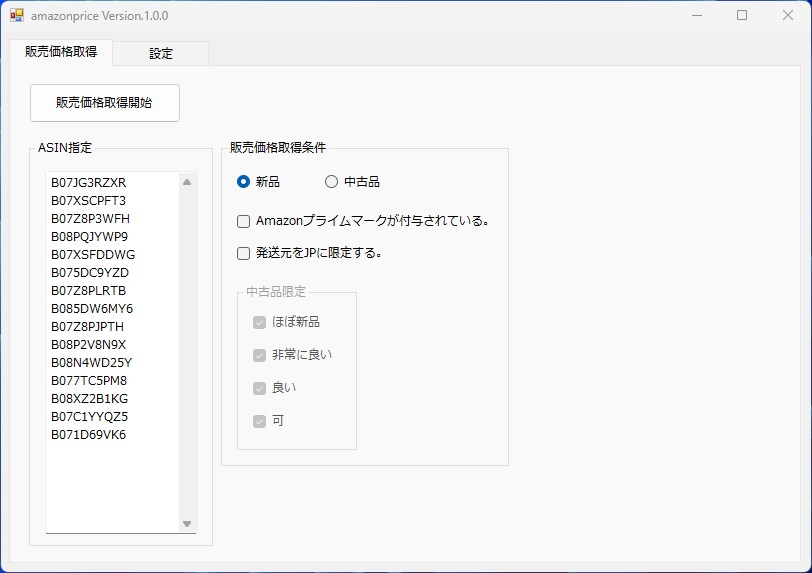Check 発送元をJPに限定する option
The image size is (812, 573).
pyautogui.click(x=243, y=253)
